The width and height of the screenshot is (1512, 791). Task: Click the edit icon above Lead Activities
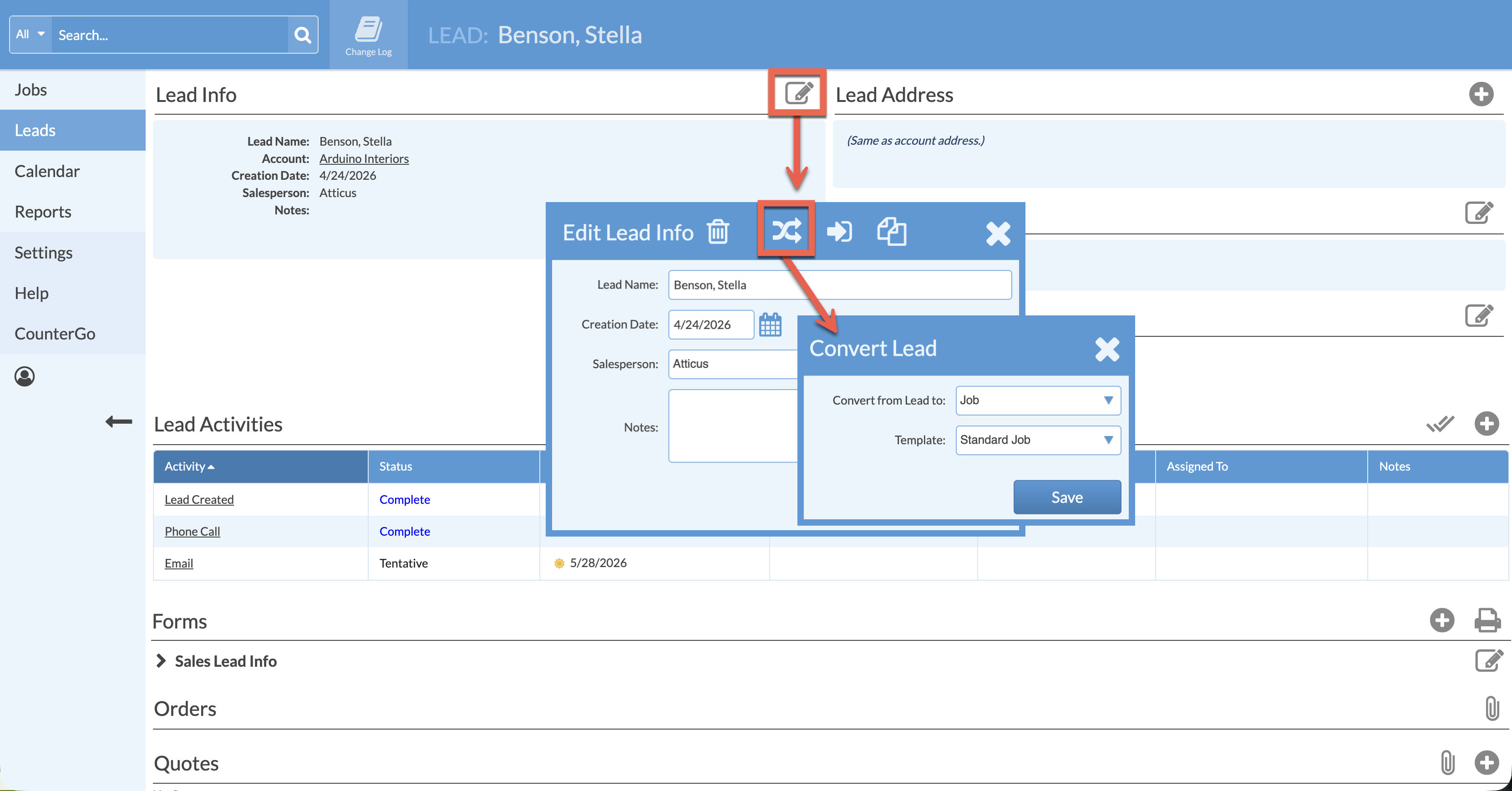click(1478, 316)
